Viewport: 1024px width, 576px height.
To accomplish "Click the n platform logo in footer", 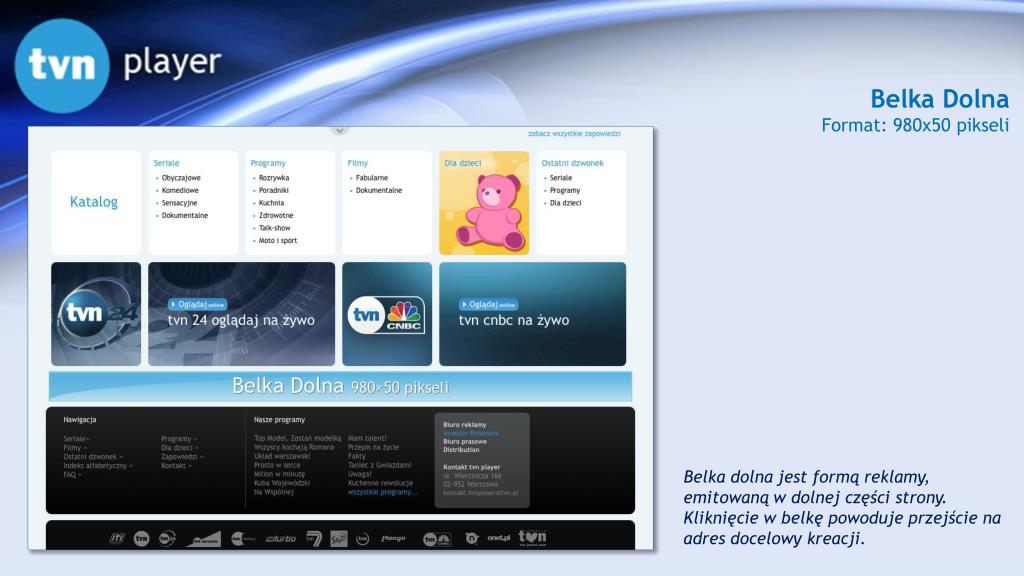I will point(472,538).
